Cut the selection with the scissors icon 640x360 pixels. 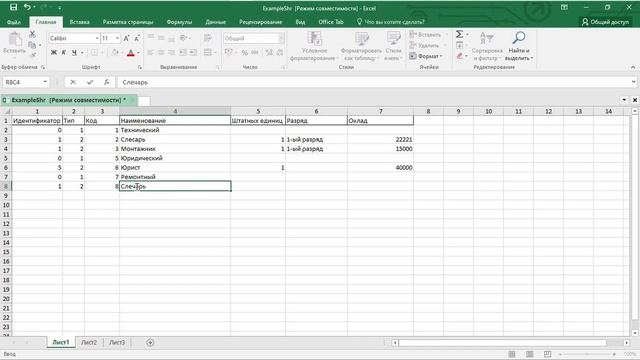(32, 35)
